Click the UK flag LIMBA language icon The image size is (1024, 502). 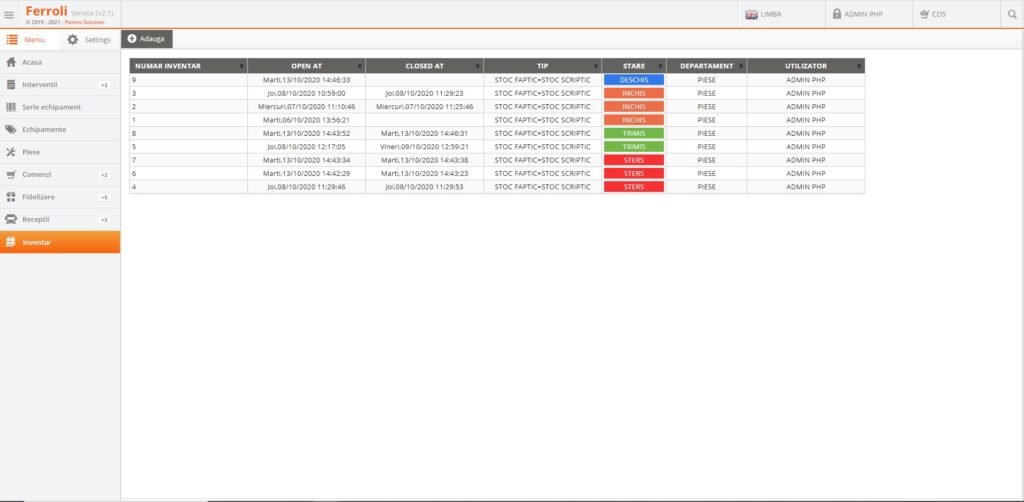pos(752,14)
